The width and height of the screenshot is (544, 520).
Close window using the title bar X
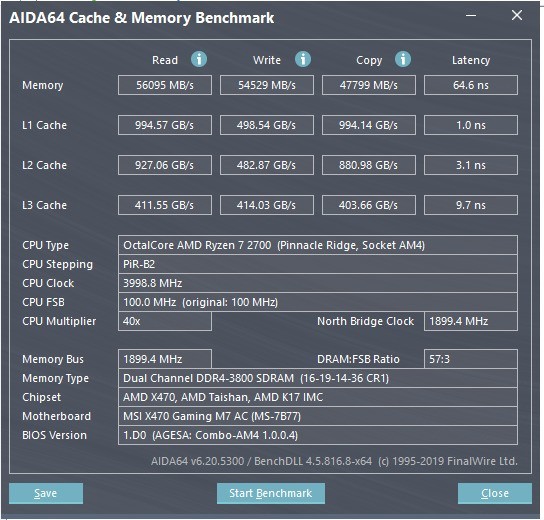point(517,15)
